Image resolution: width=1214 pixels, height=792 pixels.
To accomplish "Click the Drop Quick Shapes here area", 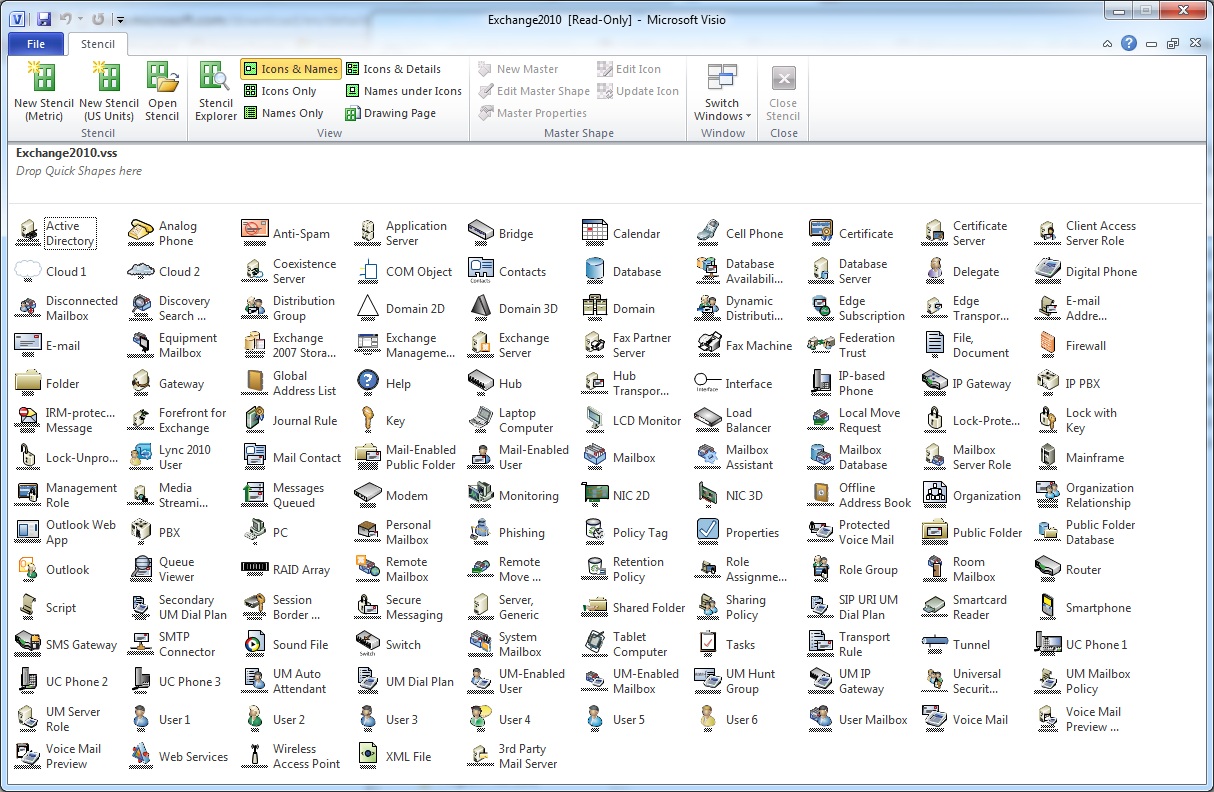I will [78, 171].
